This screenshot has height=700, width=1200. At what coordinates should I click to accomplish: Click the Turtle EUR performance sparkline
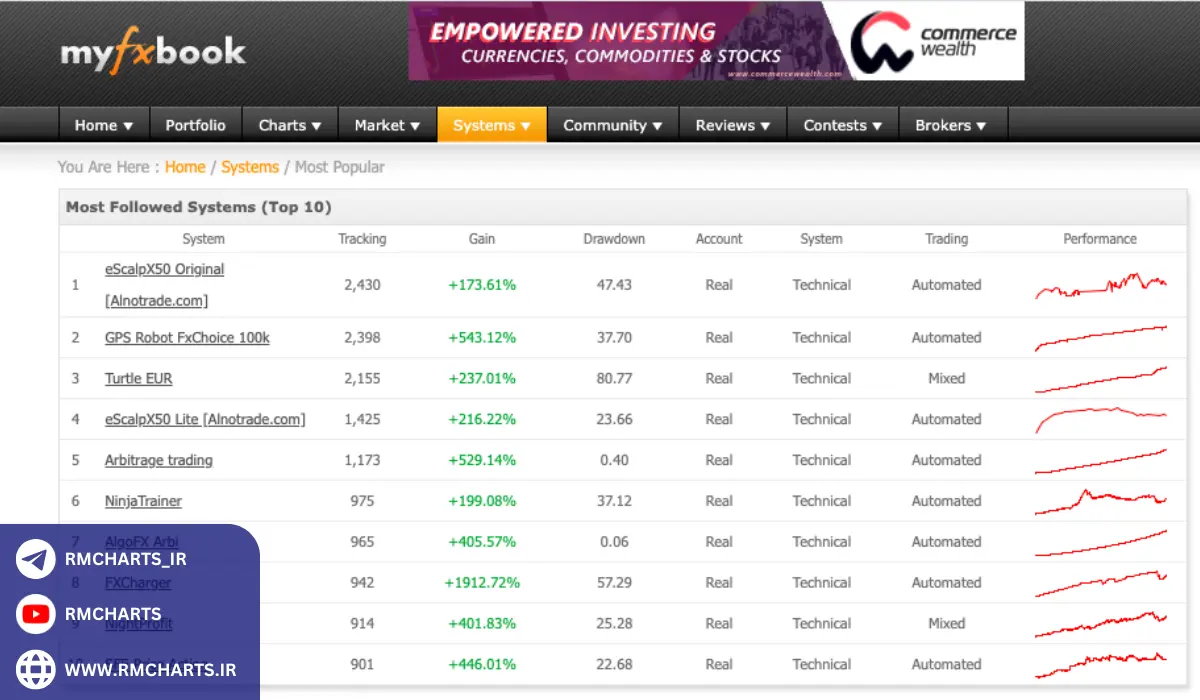[x=1100, y=379]
